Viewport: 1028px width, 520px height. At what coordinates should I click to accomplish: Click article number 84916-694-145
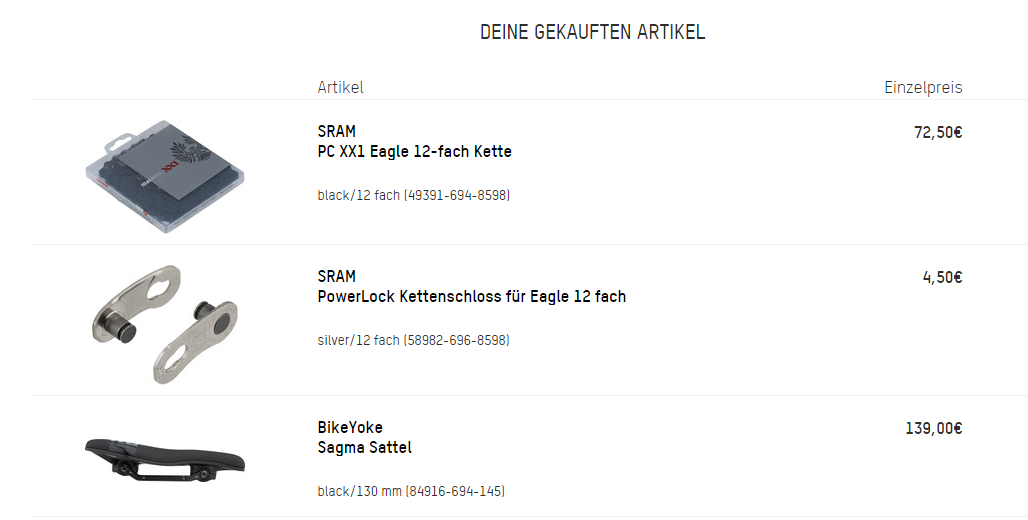[455, 492]
